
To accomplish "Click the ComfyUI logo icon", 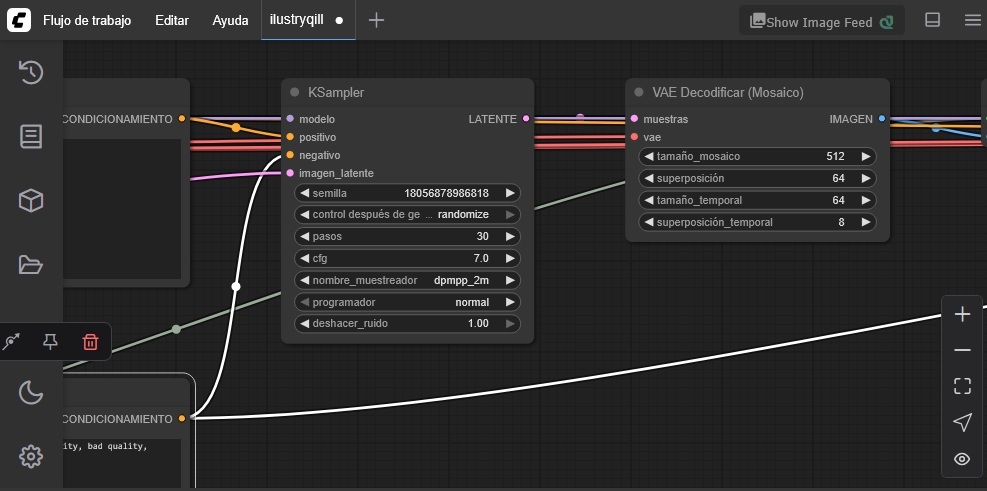I will coord(18,20).
